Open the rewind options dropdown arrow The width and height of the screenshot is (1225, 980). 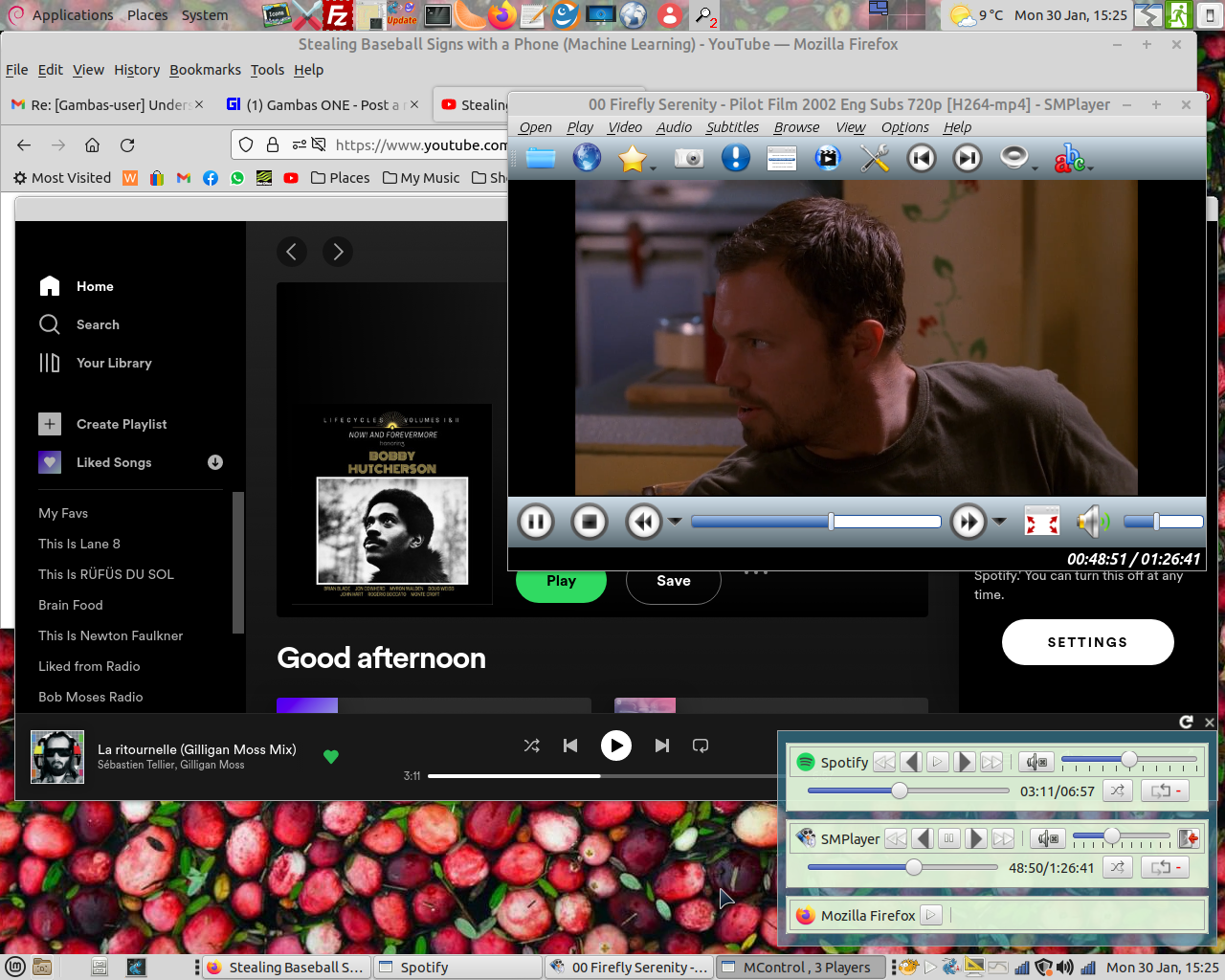(x=675, y=522)
